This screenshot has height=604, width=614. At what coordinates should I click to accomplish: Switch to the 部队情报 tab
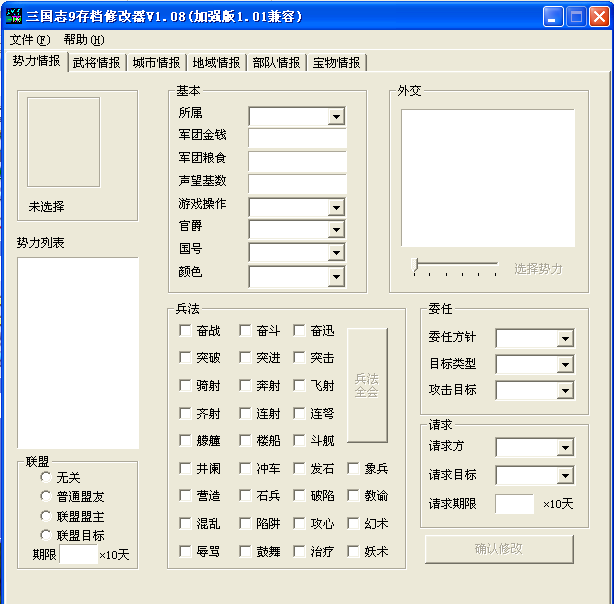click(x=276, y=63)
